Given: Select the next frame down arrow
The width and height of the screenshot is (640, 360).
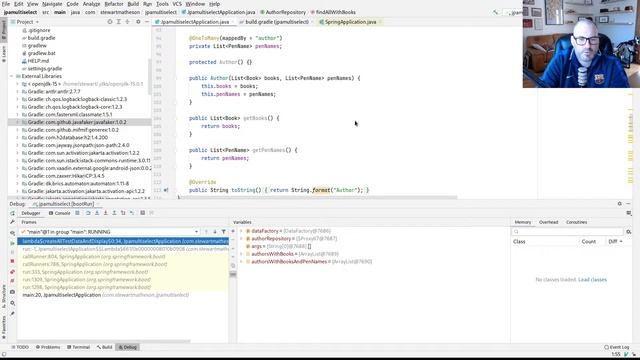Looking at the screenshot, I should (215, 232).
